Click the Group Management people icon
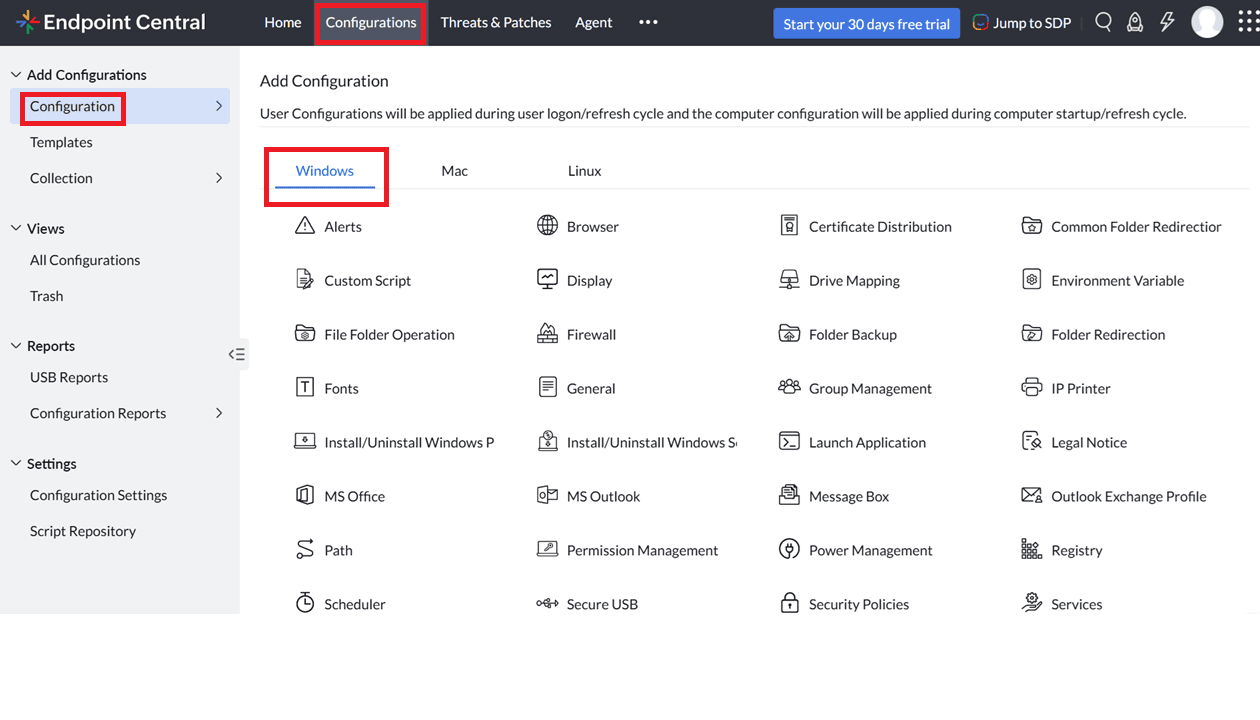Viewport: 1260px width, 720px height. pos(789,387)
